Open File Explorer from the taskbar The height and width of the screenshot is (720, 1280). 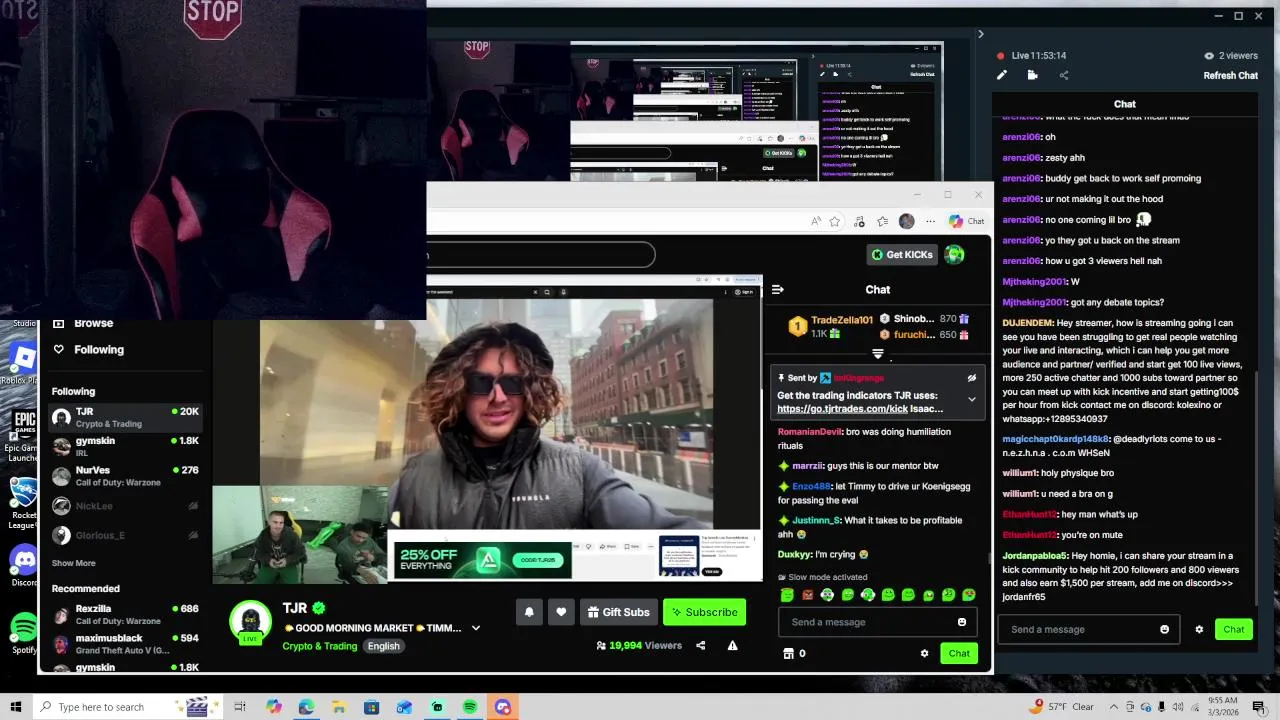click(x=339, y=707)
